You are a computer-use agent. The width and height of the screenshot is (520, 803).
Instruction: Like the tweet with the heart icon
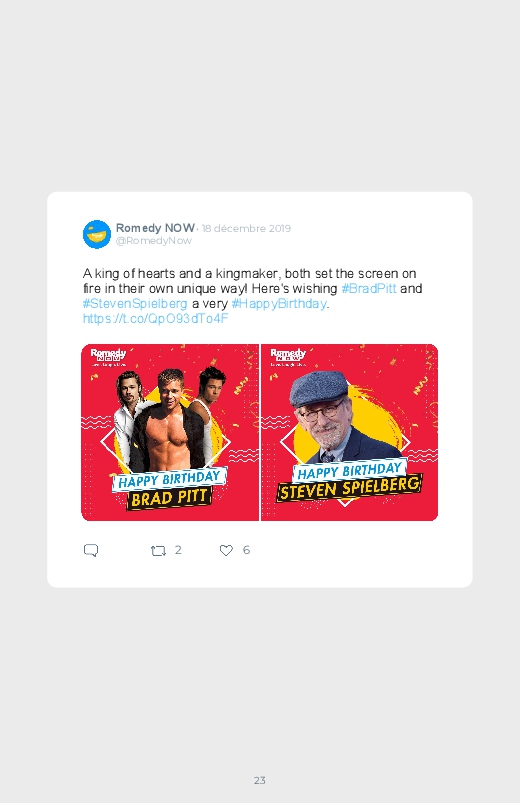pyautogui.click(x=226, y=550)
